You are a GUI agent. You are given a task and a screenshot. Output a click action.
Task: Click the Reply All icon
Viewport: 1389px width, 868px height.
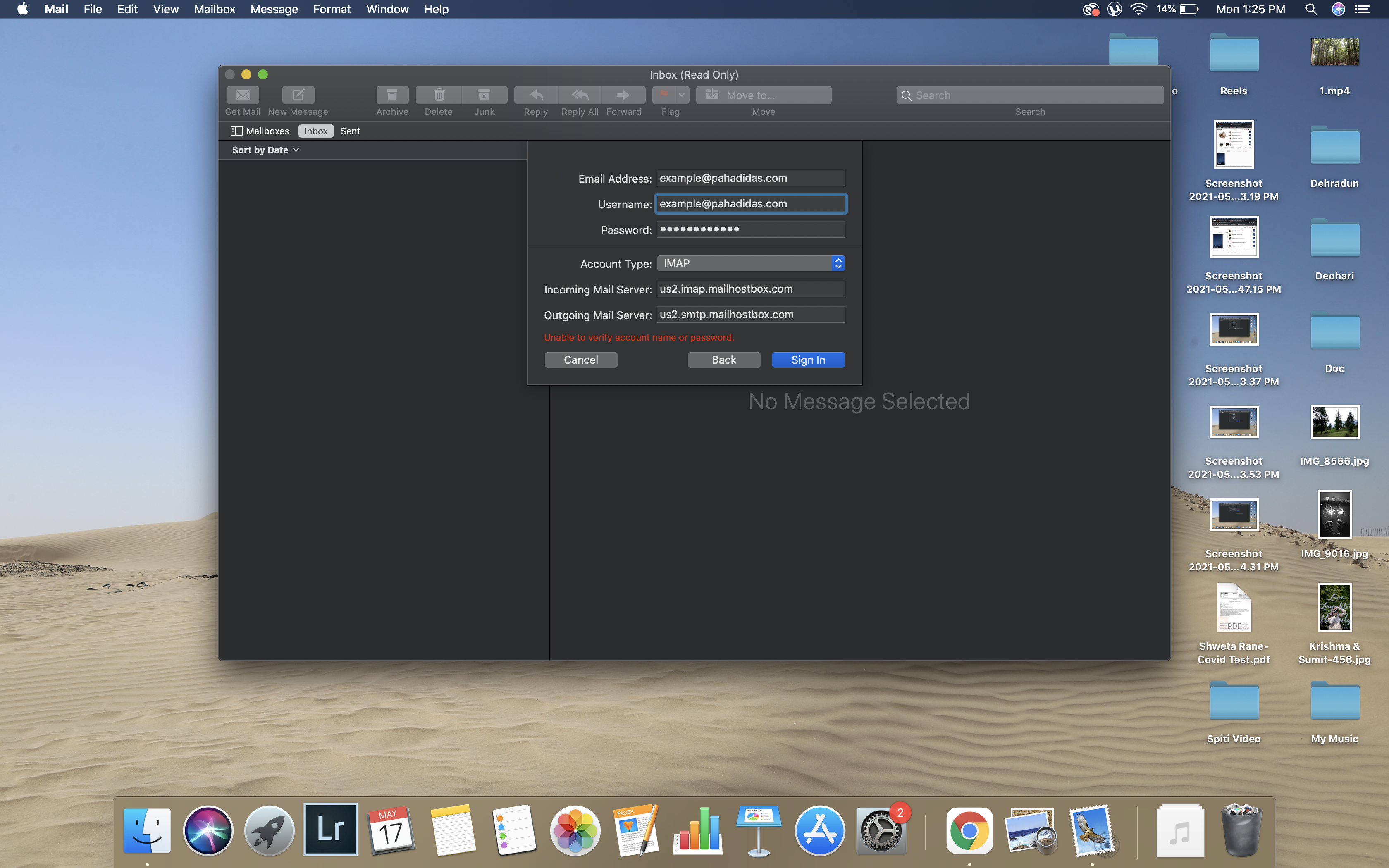(580, 95)
